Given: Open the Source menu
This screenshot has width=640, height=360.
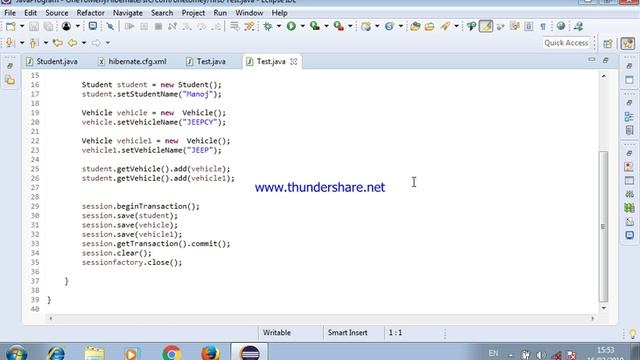Looking at the screenshot, I should click(57, 13).
